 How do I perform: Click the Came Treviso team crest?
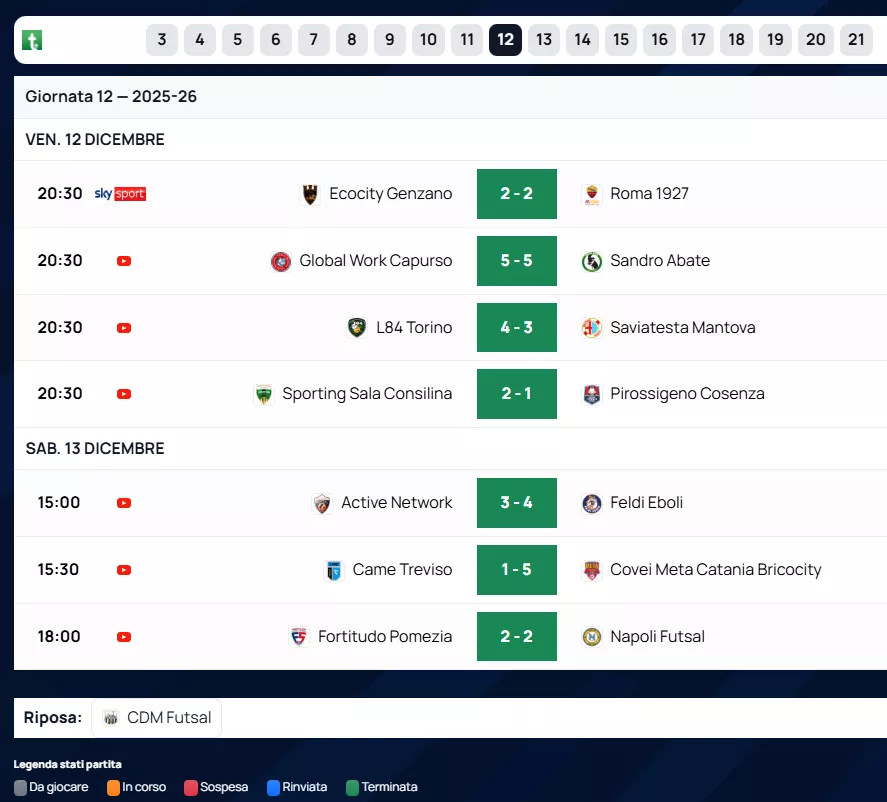[x=334, y=570]
